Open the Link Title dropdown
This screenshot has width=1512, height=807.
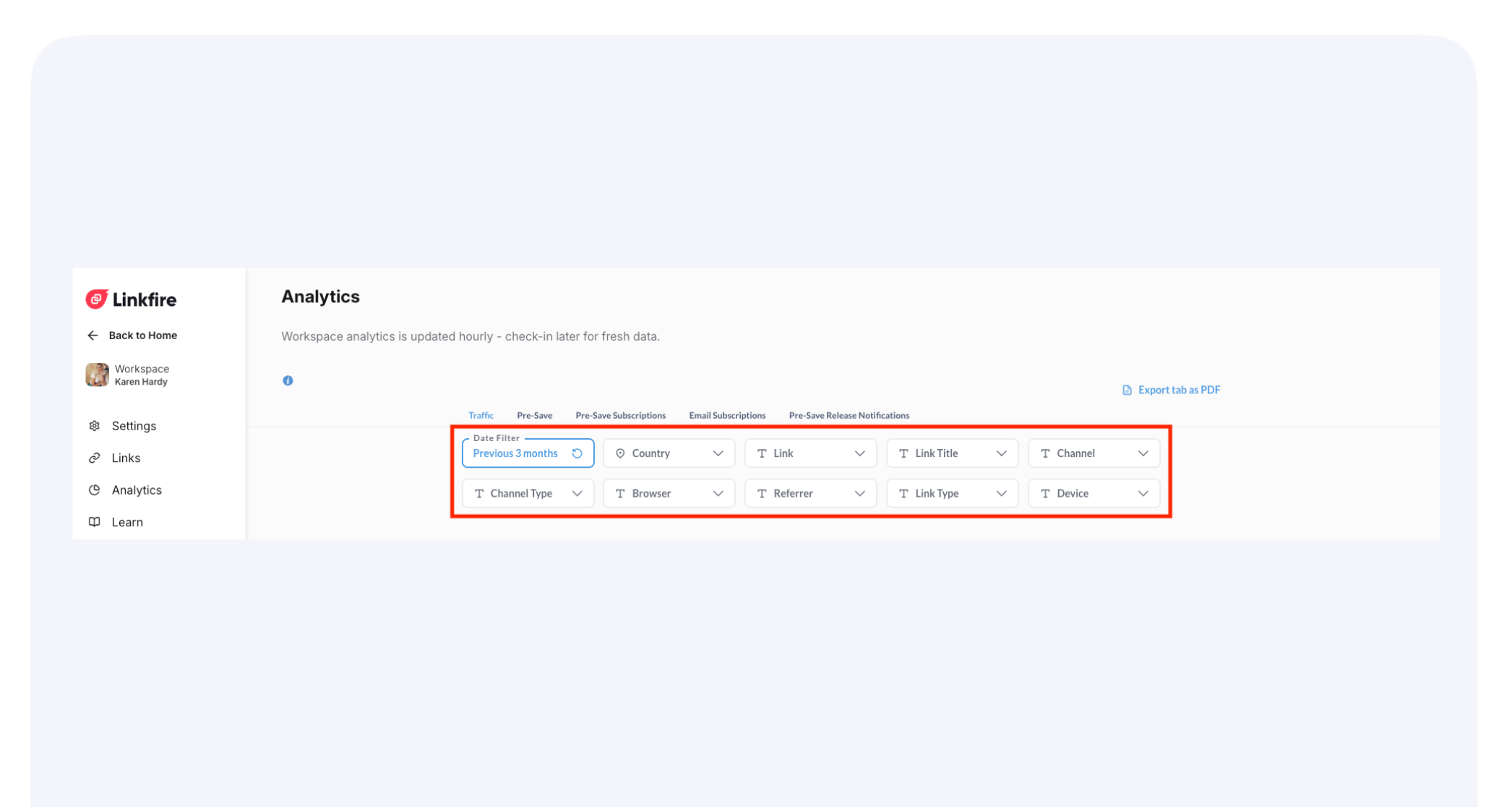951,453
